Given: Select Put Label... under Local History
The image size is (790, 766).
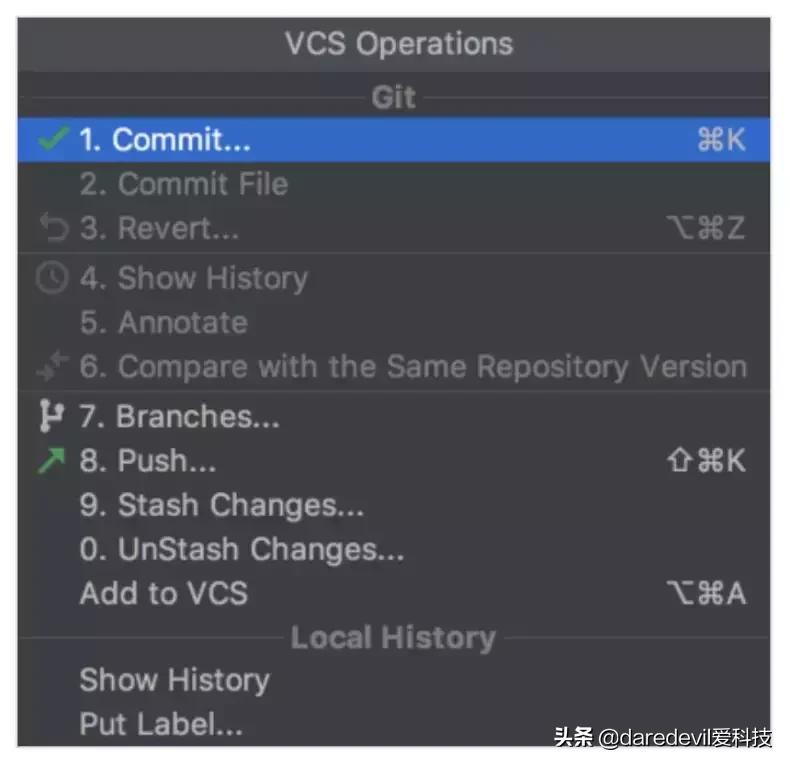Looking at the screenshot, I should (x=161, y=724).
